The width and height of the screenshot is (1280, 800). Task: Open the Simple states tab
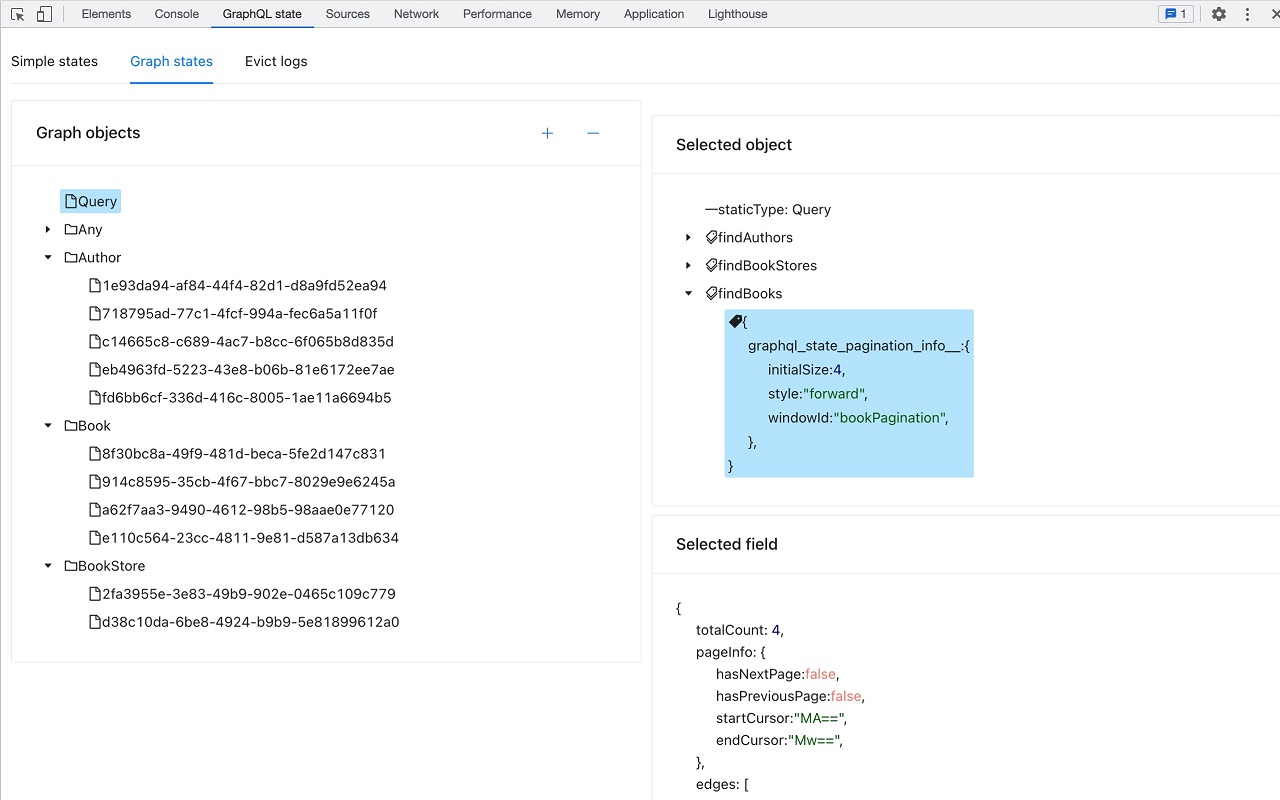point(54,61)
